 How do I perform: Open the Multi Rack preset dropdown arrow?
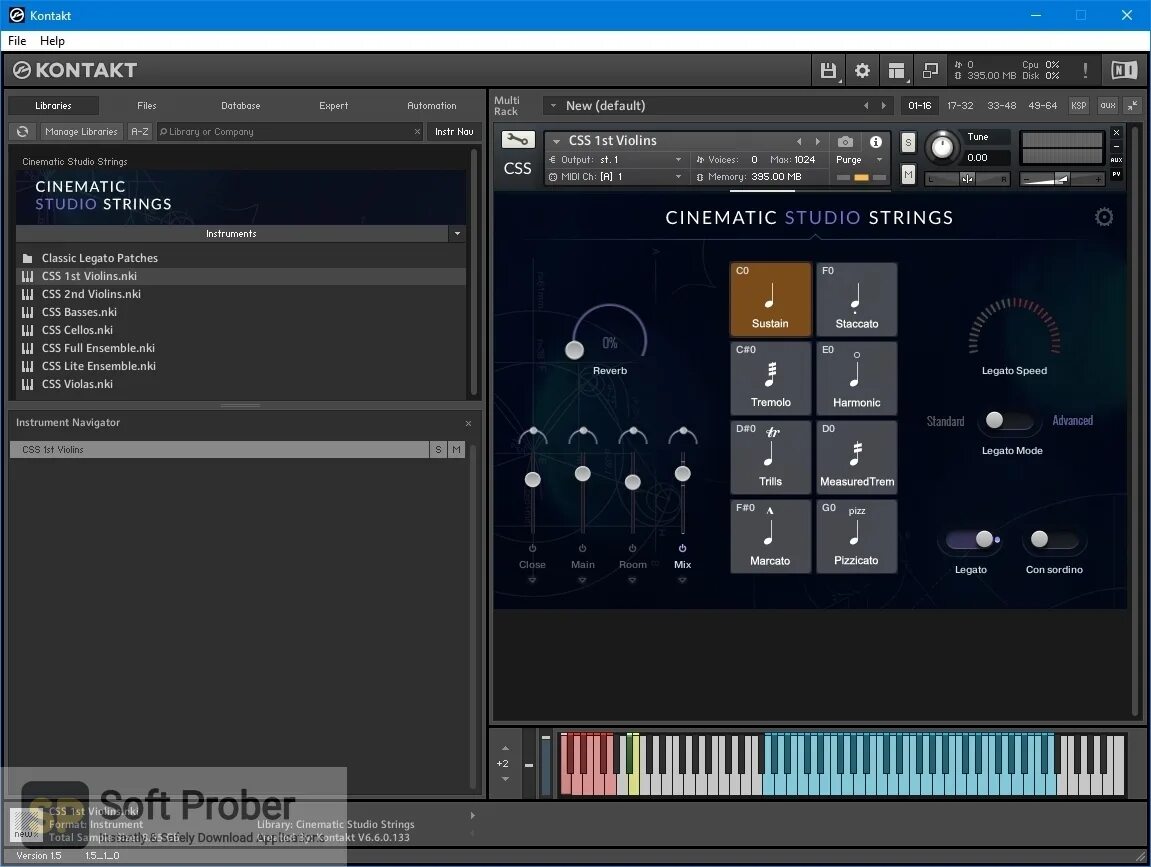553,106
